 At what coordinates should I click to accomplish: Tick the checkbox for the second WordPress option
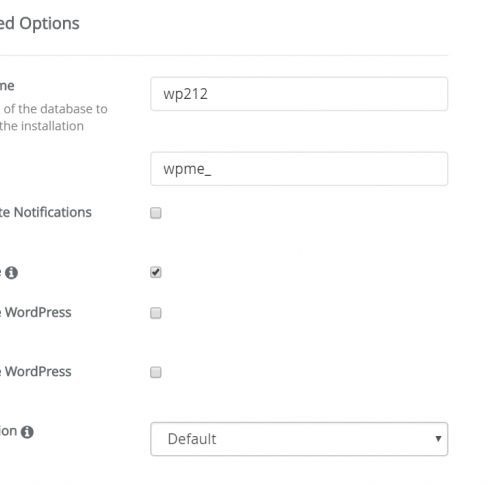click(x=156, y=372)
